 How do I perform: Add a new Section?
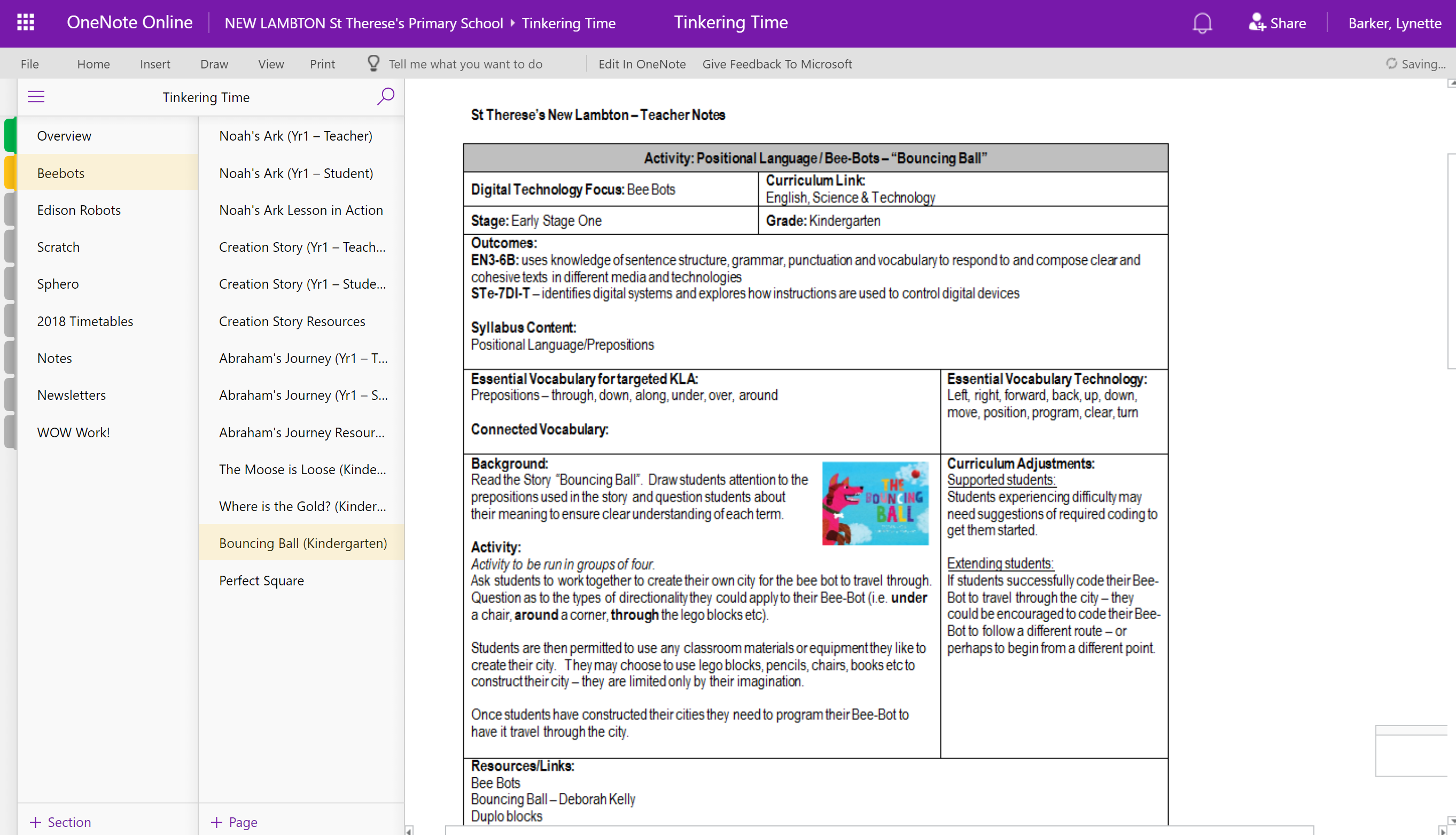click(x=60, y=822)
